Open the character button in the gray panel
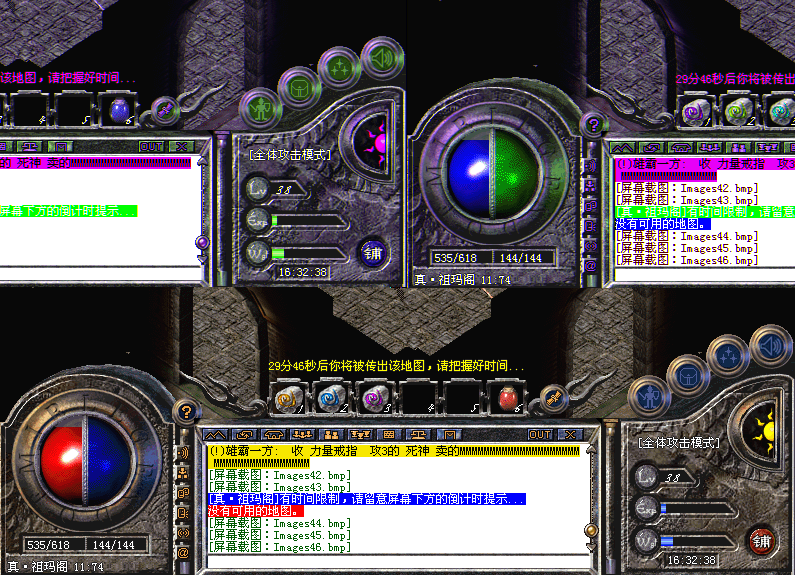Image resolution: width=795 pixels, height=575 pixels. coord(649,397)
